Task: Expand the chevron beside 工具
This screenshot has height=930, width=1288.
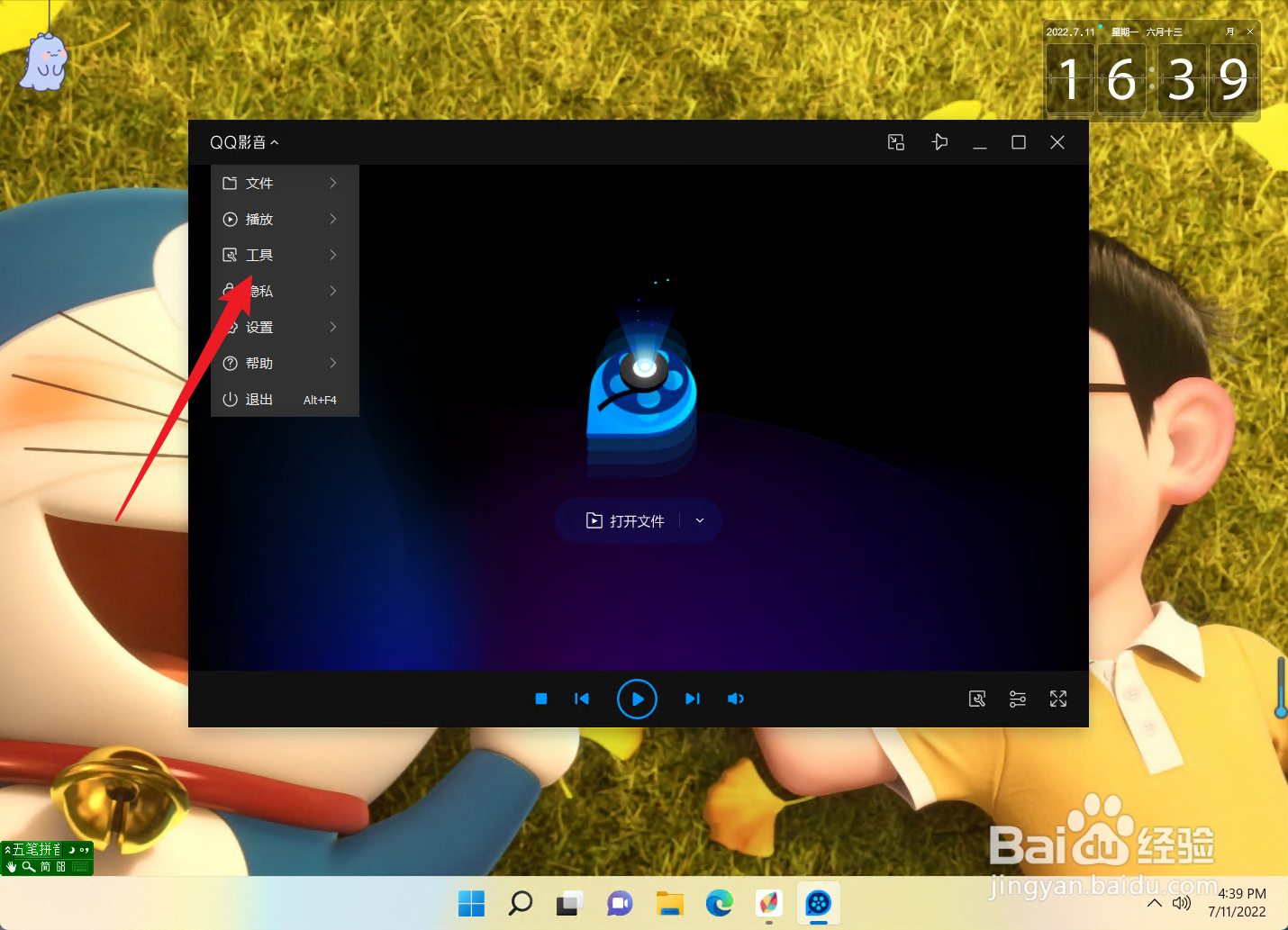Action: tap(333, 255)
